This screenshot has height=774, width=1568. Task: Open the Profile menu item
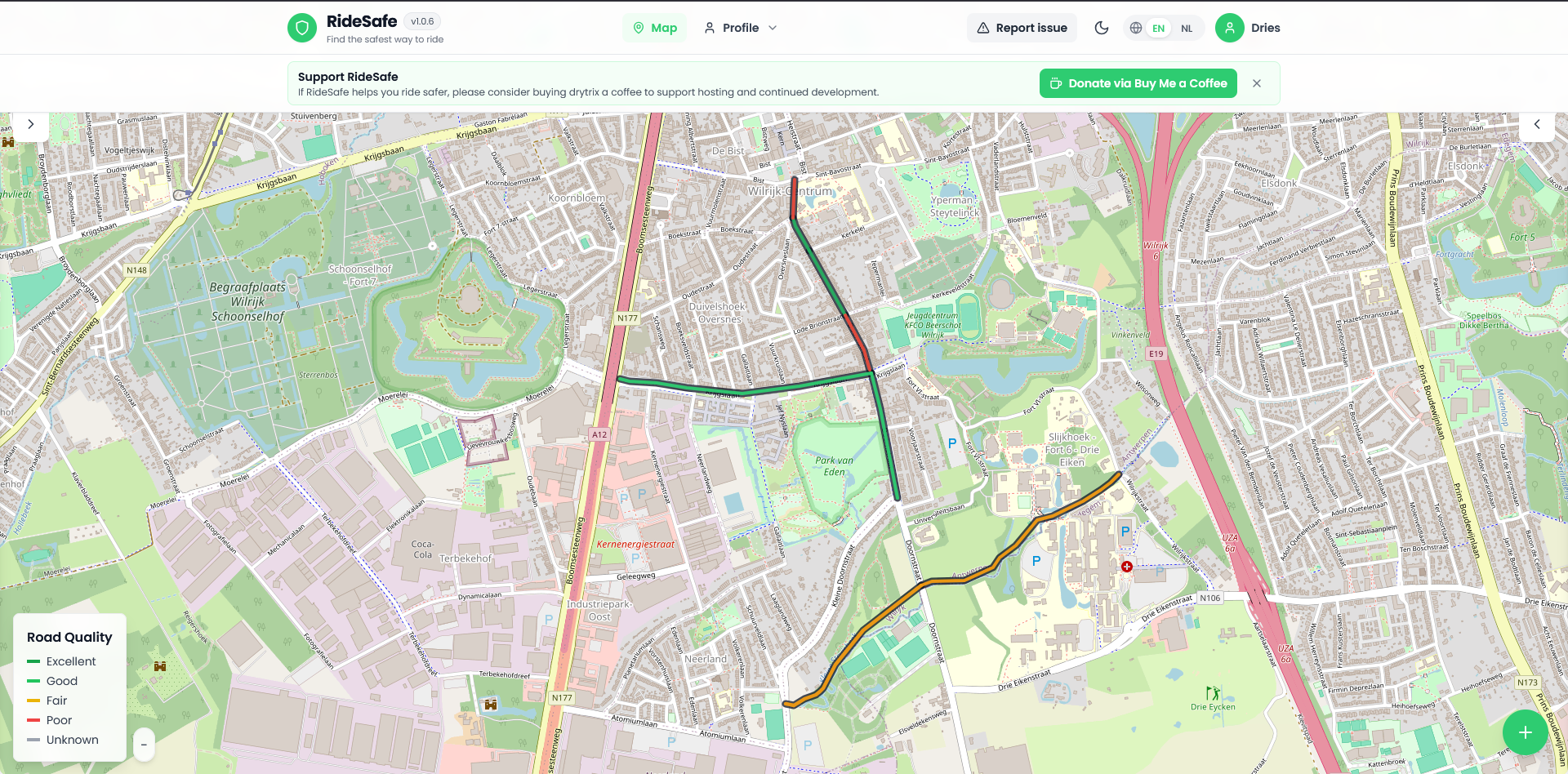(x=739, y=27)
